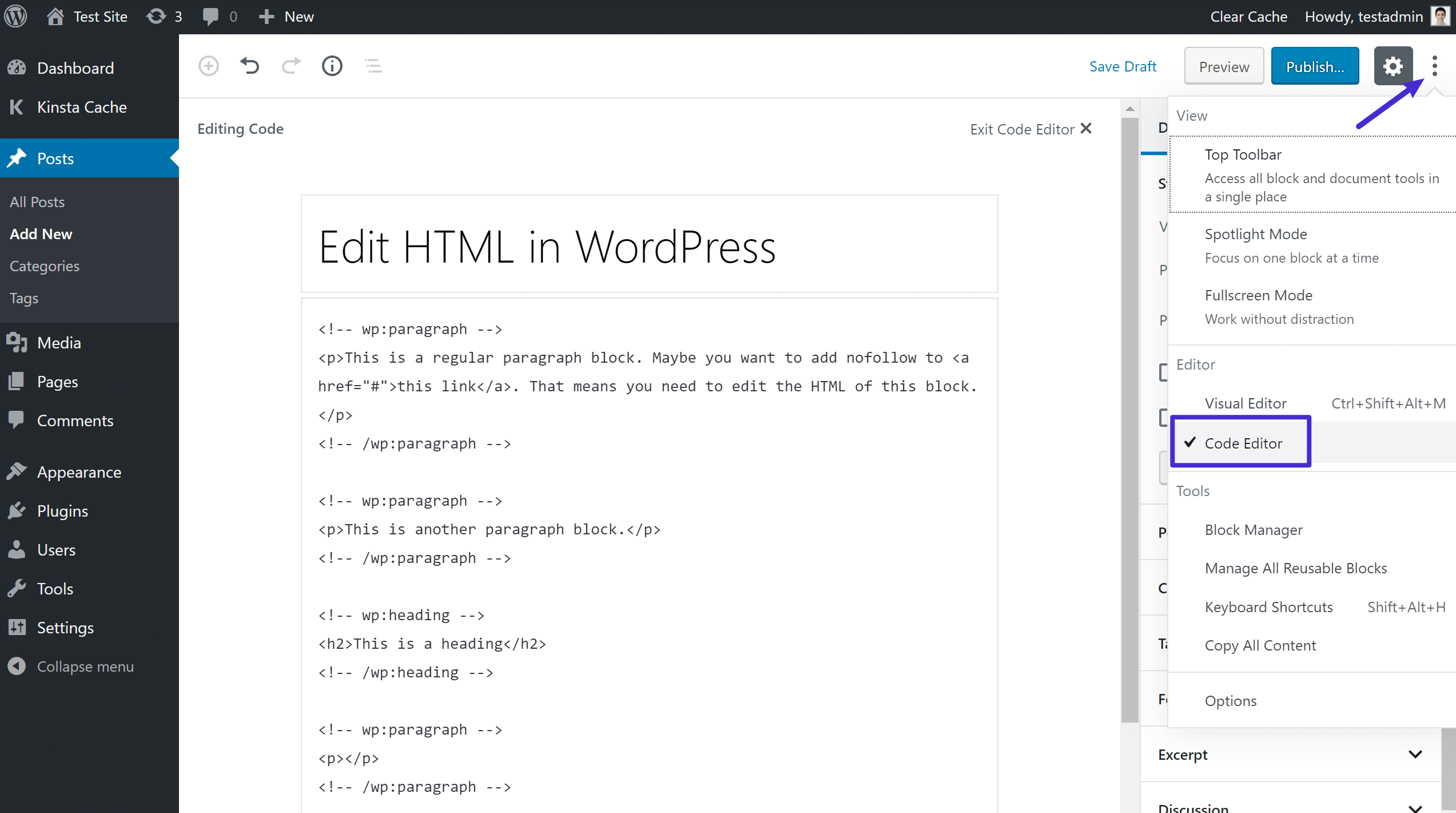Click the add block plus icon
This screenshot has width=1456, height=813.
click(x=209, y=65)
